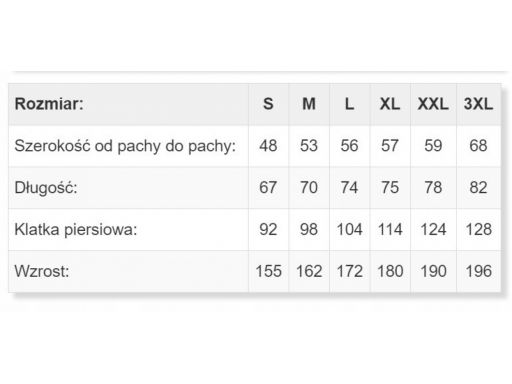Click height value 180 for size XL
Image resolution: width=512 pixels, height=384 pixels.
point(390,271)
